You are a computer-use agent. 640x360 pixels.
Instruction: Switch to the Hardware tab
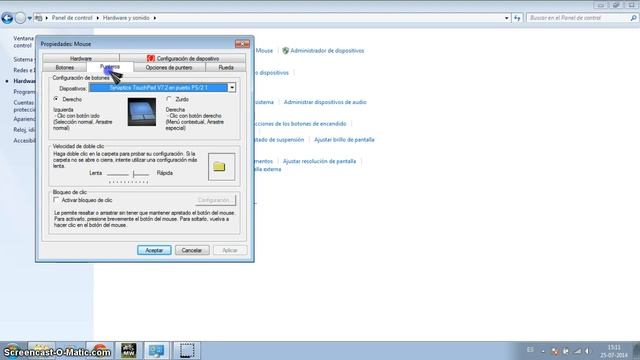81,58
